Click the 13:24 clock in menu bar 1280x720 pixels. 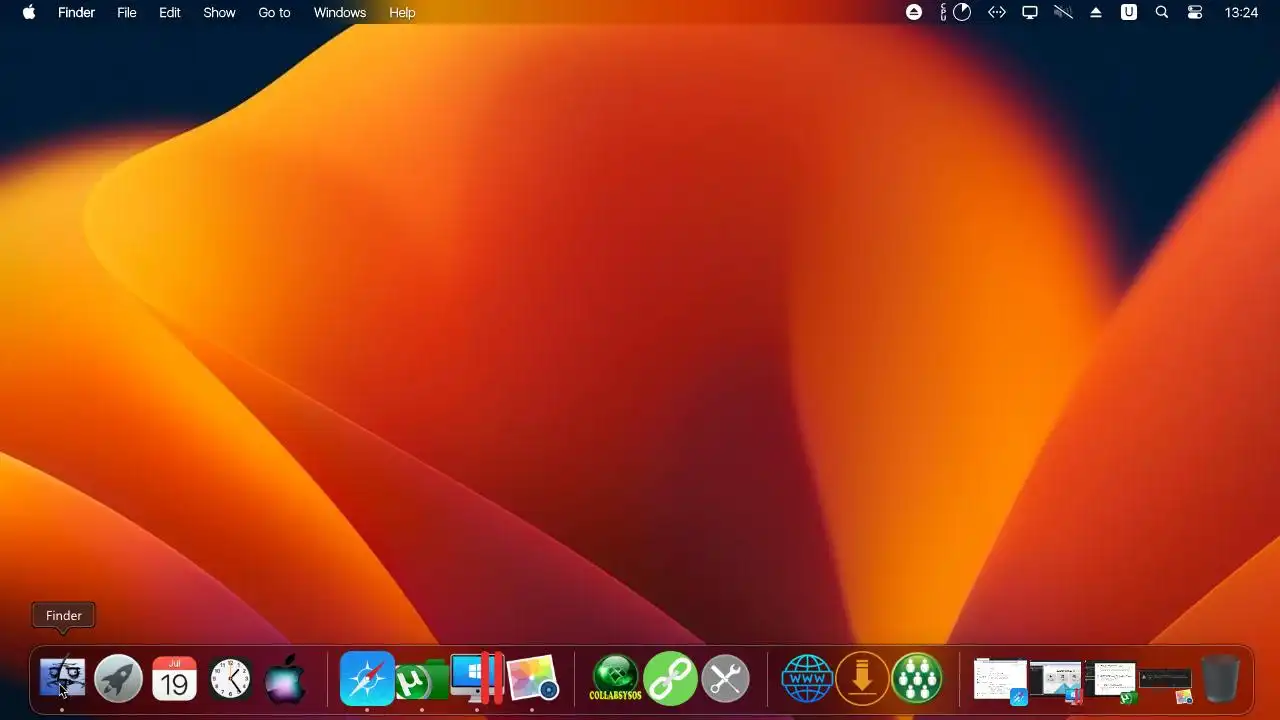coord(1241,12)
